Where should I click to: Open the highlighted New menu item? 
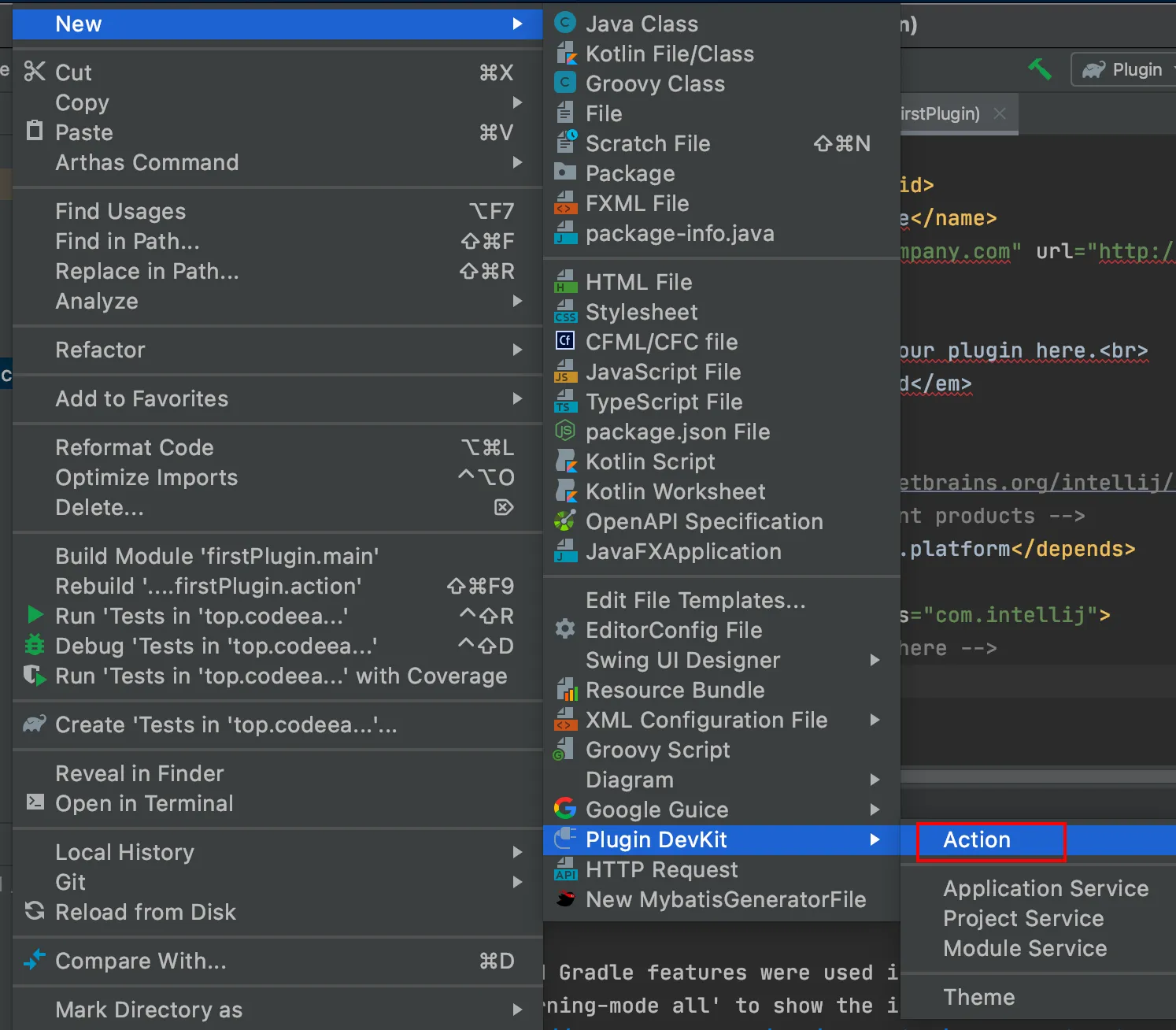tap(278, 24)
